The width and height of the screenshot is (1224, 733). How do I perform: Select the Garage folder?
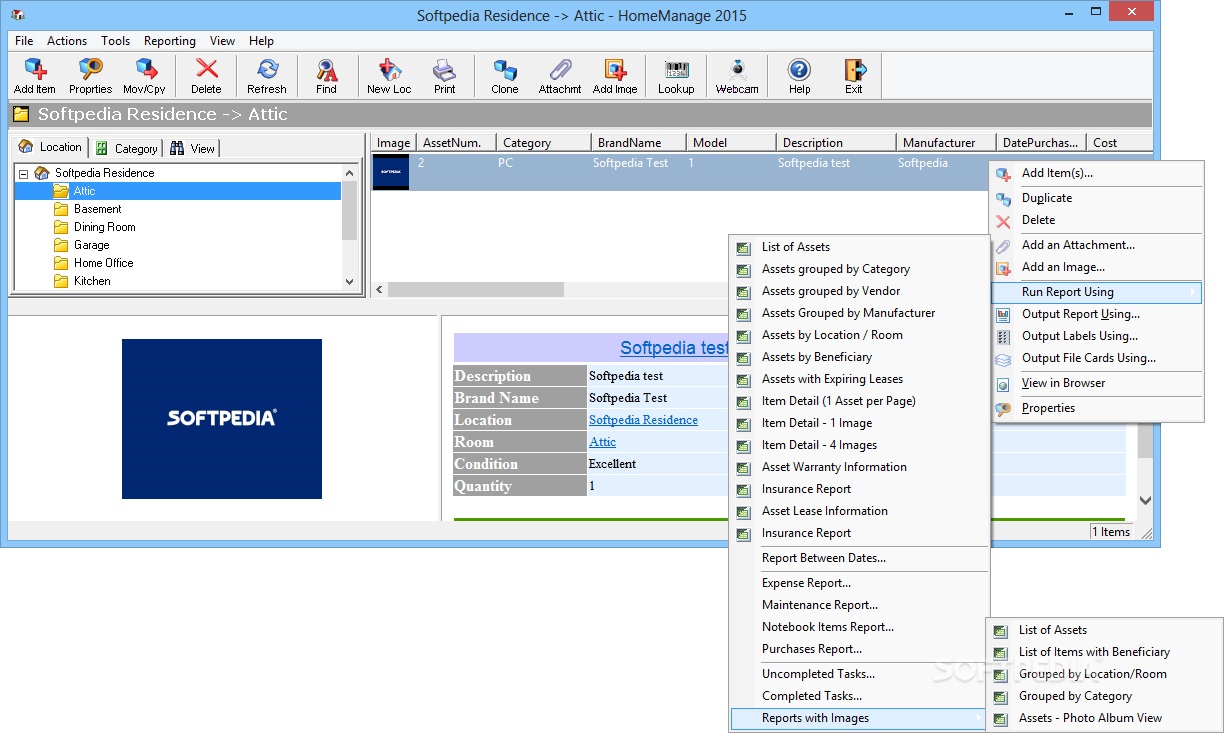click(91, 245)
